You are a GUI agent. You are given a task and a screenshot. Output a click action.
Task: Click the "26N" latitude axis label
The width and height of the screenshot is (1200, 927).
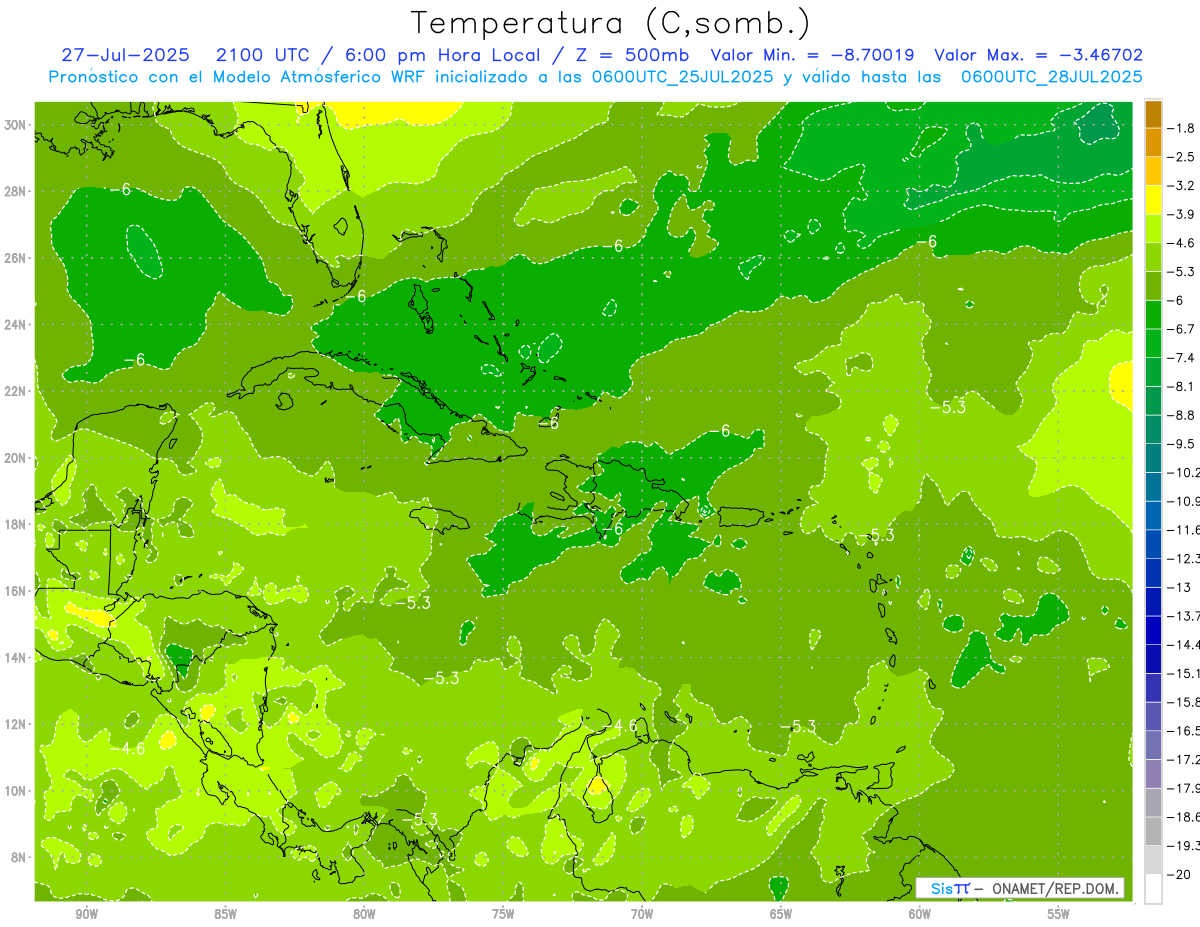coord(16,258)
